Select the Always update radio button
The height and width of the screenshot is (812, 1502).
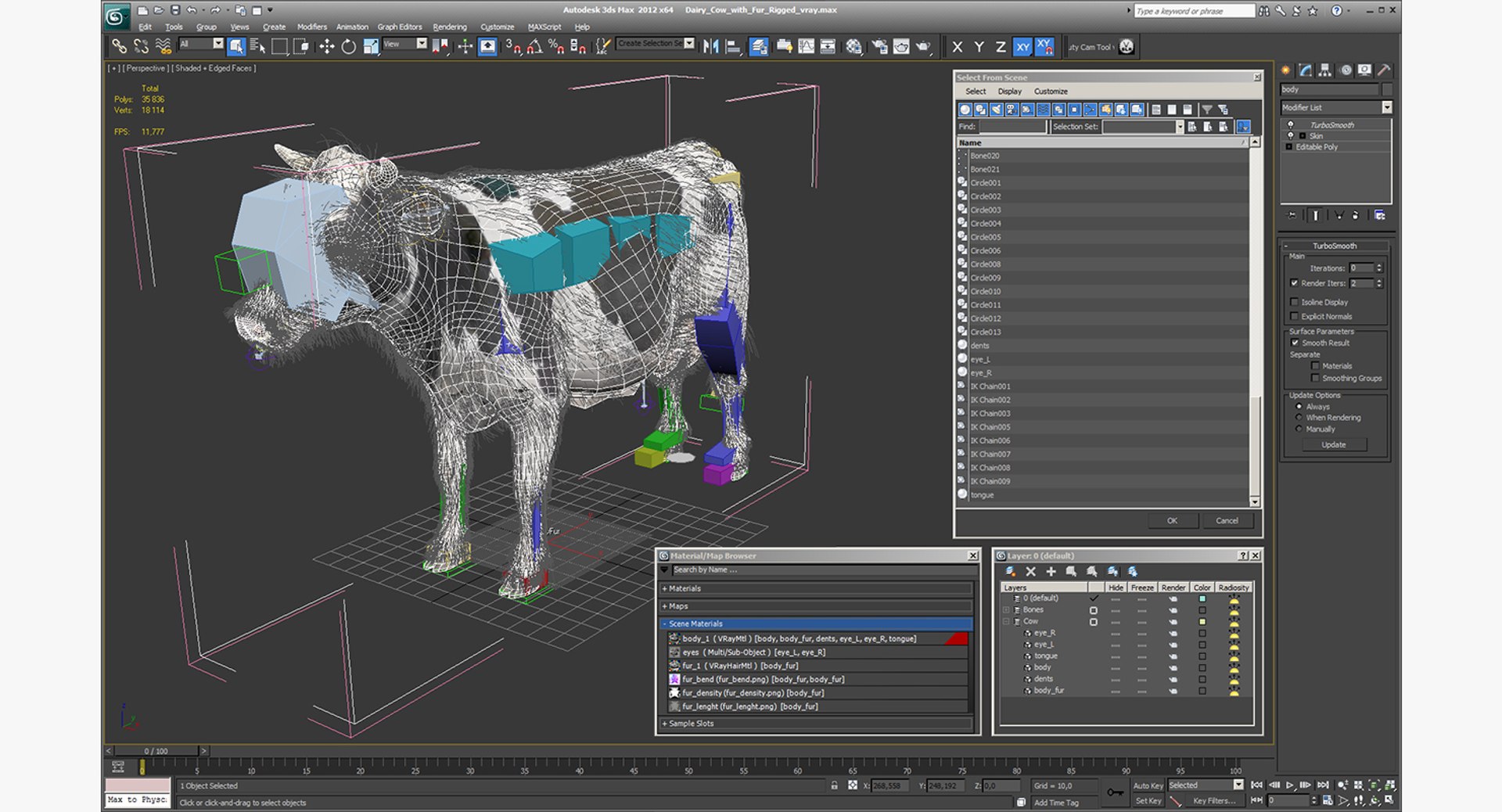coord(1299,407)
